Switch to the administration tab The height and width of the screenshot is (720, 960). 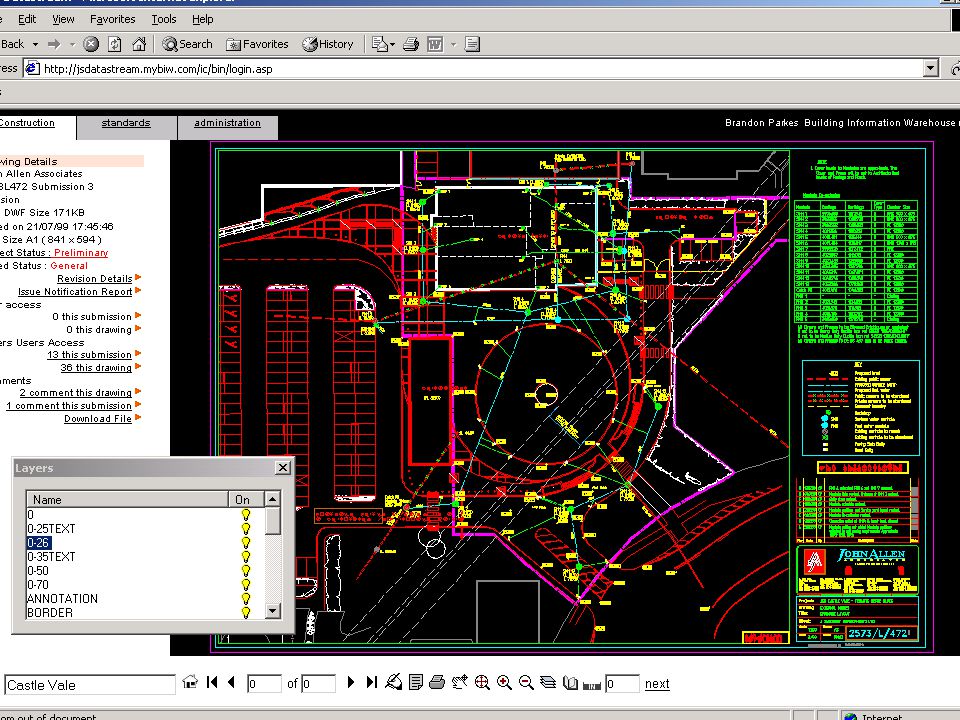[227, 123]
